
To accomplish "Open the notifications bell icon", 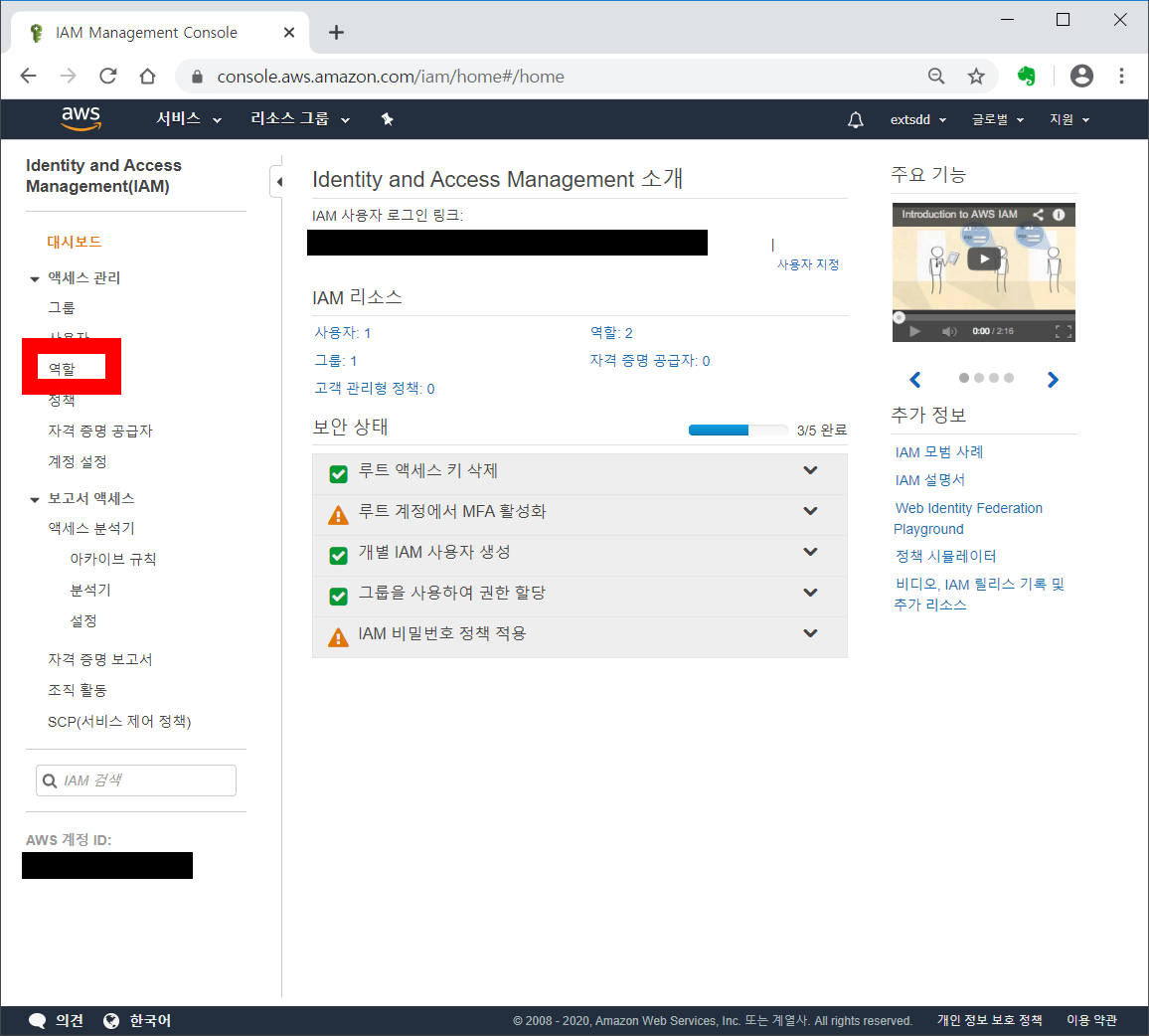I will pos(855,119).
